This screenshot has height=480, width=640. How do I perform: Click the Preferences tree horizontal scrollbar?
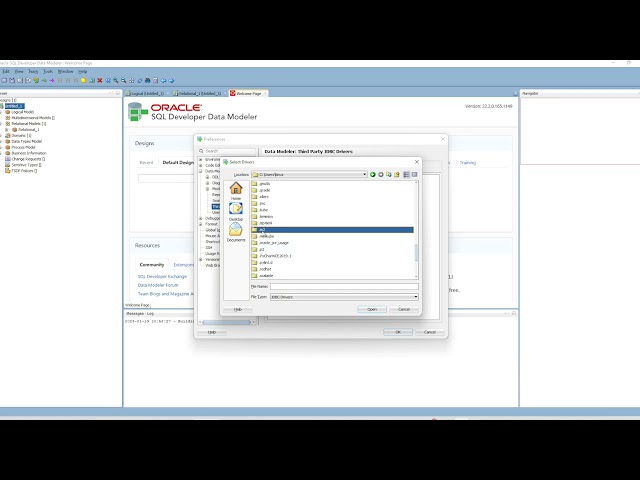pos(227,322)
